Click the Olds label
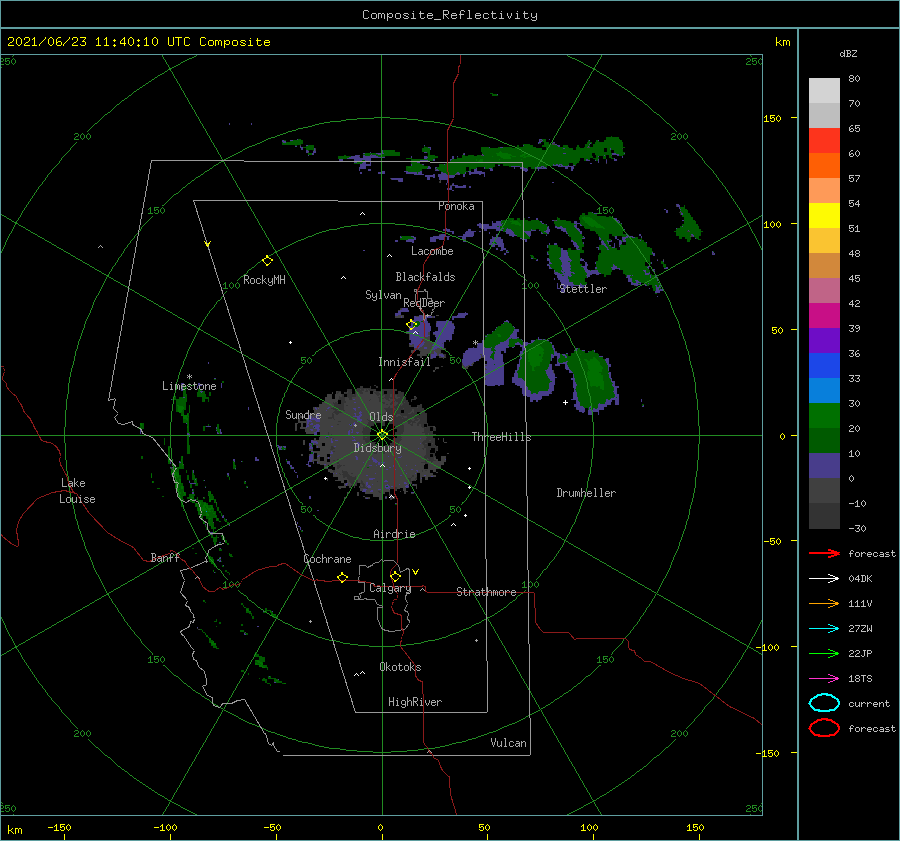This screenshot has height=841, width=900. (381, 417)
